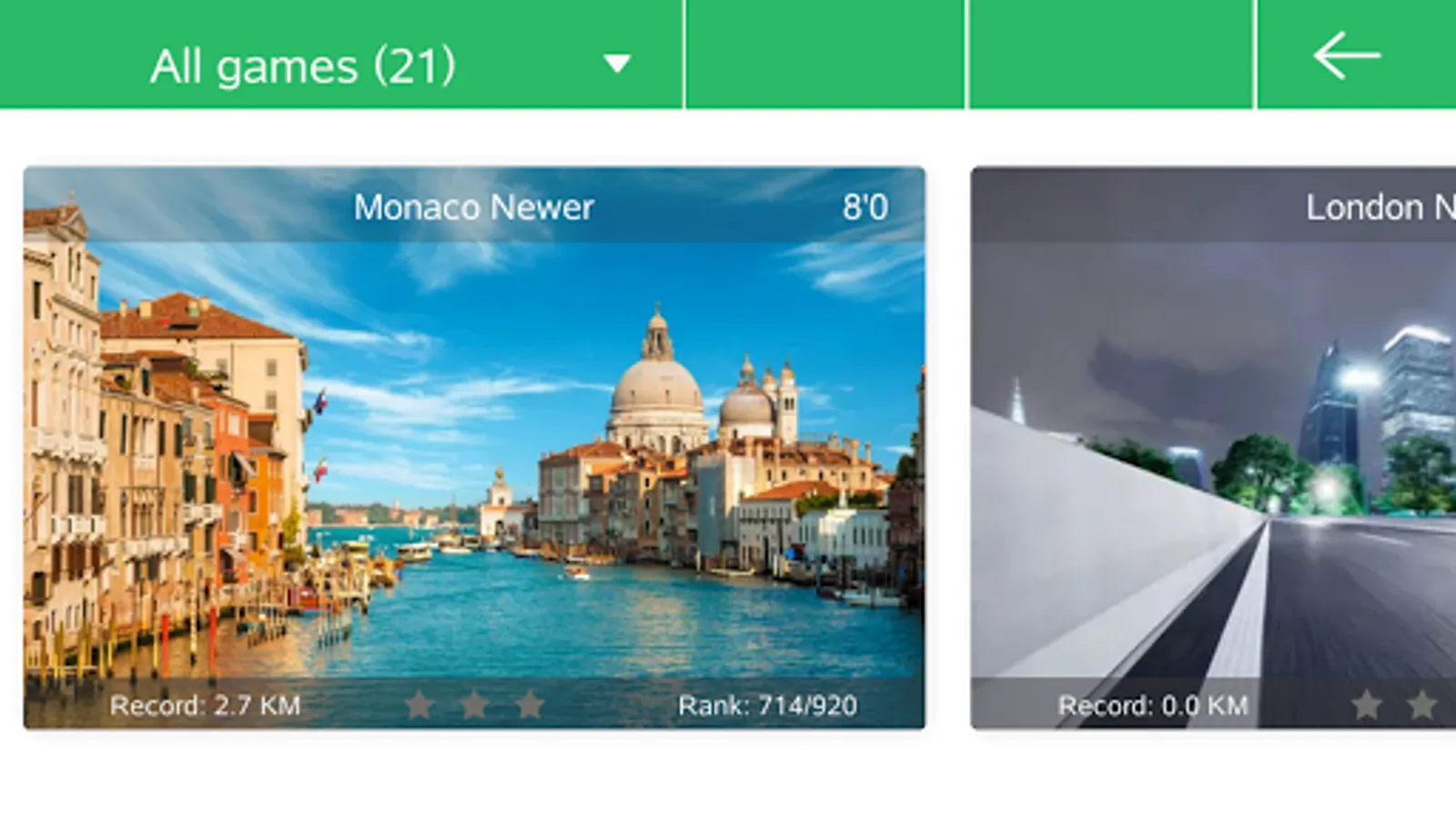Viewport: 1456px width, 819px height.
Task: Select the third star on Monaco Newer
Action: [x=529, y=704]
